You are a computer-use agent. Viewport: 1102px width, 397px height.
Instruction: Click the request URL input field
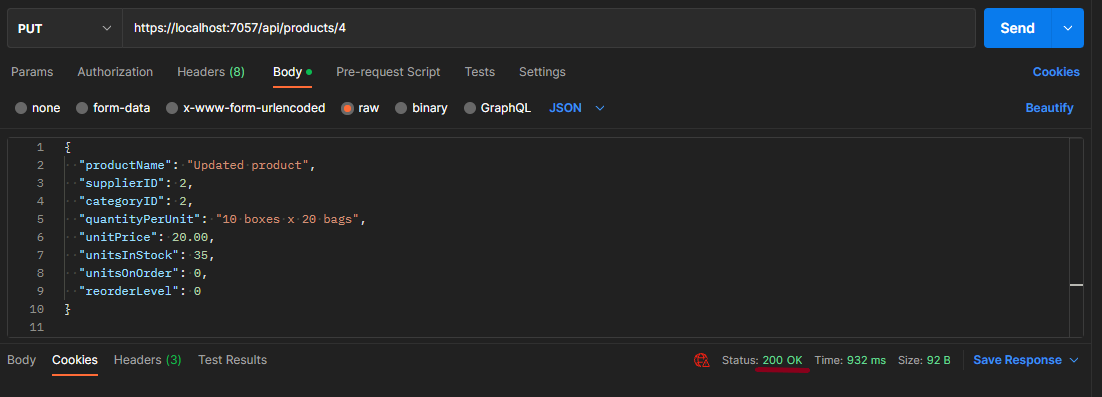pyautogui.click(x=549, y=28)
